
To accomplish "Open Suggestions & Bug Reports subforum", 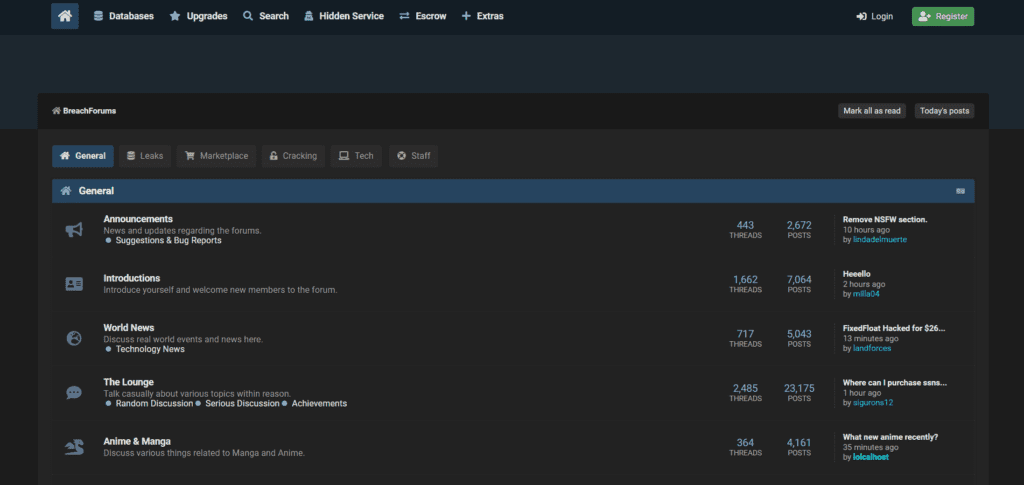I will coord(168,240).
